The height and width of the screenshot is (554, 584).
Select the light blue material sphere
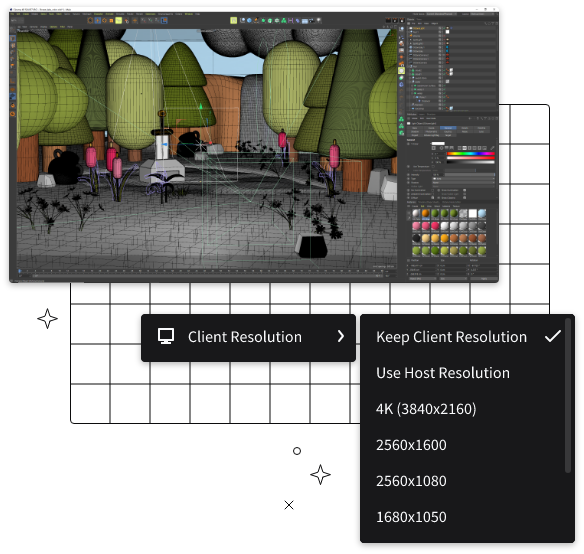click(482, 213)
